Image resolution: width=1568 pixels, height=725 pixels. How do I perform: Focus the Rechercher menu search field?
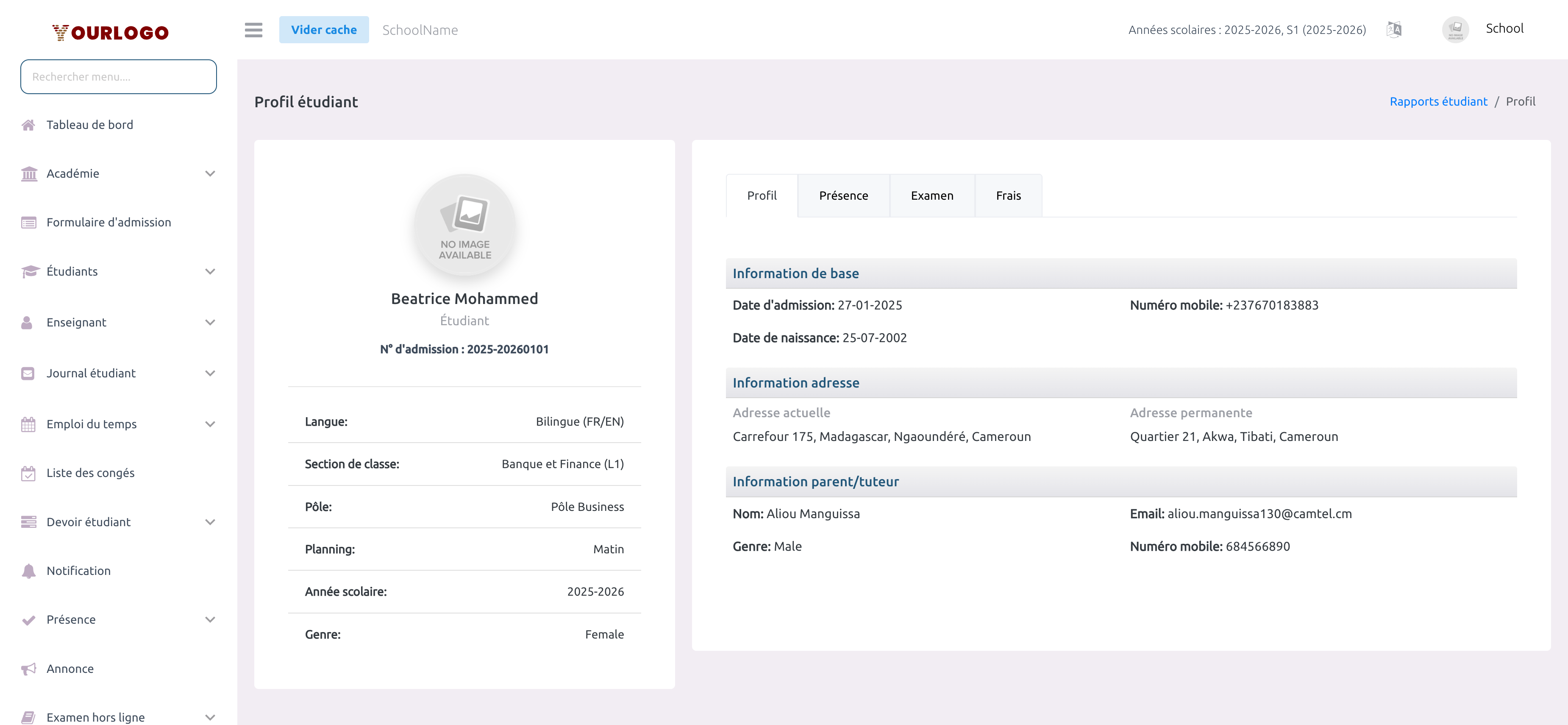pos(118,77)
